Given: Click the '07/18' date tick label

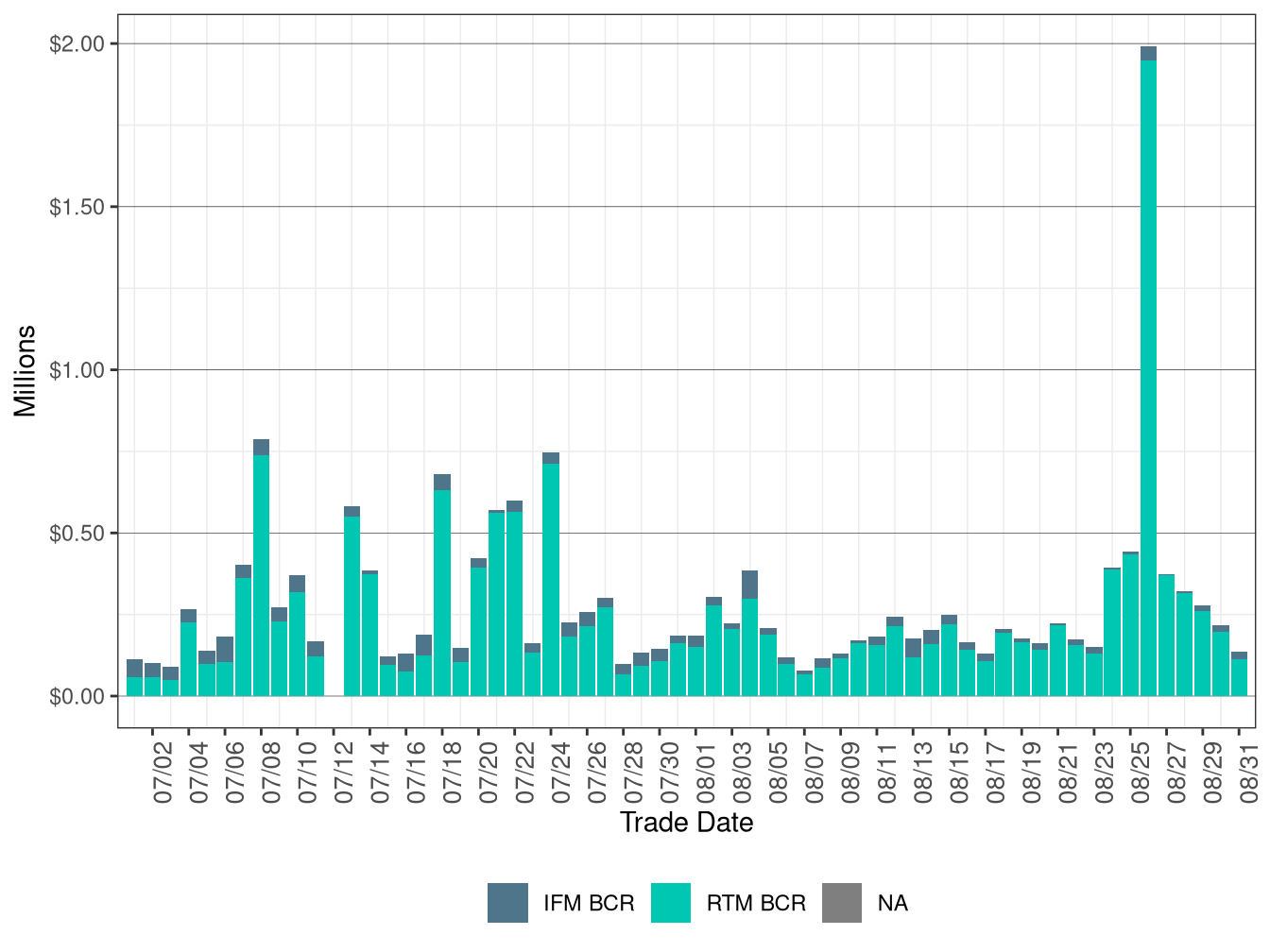Looking at the screenshot, I should pyautogui.click(x=454, y=773).
